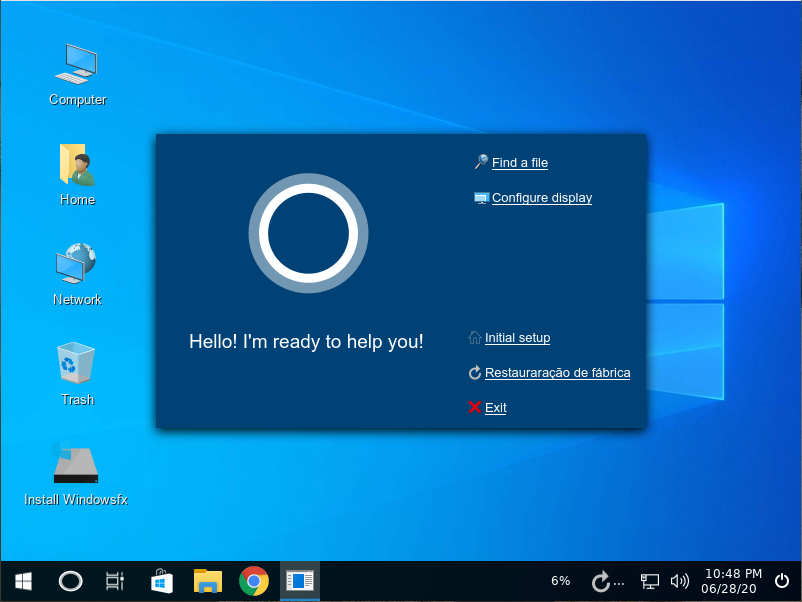Launch Install Windowsfx icon
The height and width of the screenshot is (602, 802).
(x=76, y=473)
